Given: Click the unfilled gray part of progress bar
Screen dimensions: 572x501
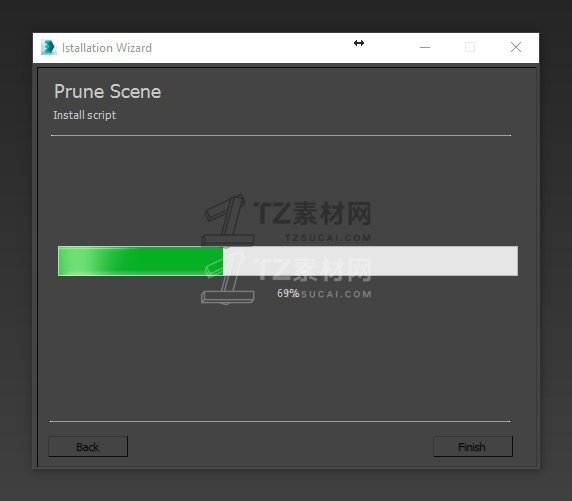Looking at the screenshot, I should pyautogui.click(x=370, y=261).
